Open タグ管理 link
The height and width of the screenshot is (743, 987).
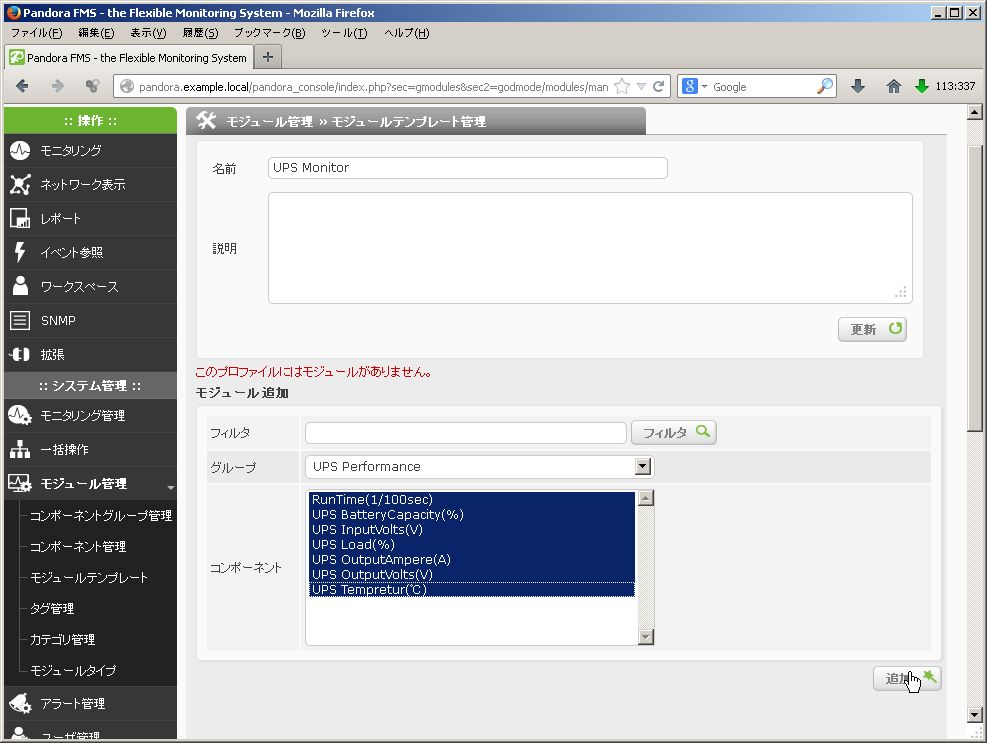click(52, 608)
